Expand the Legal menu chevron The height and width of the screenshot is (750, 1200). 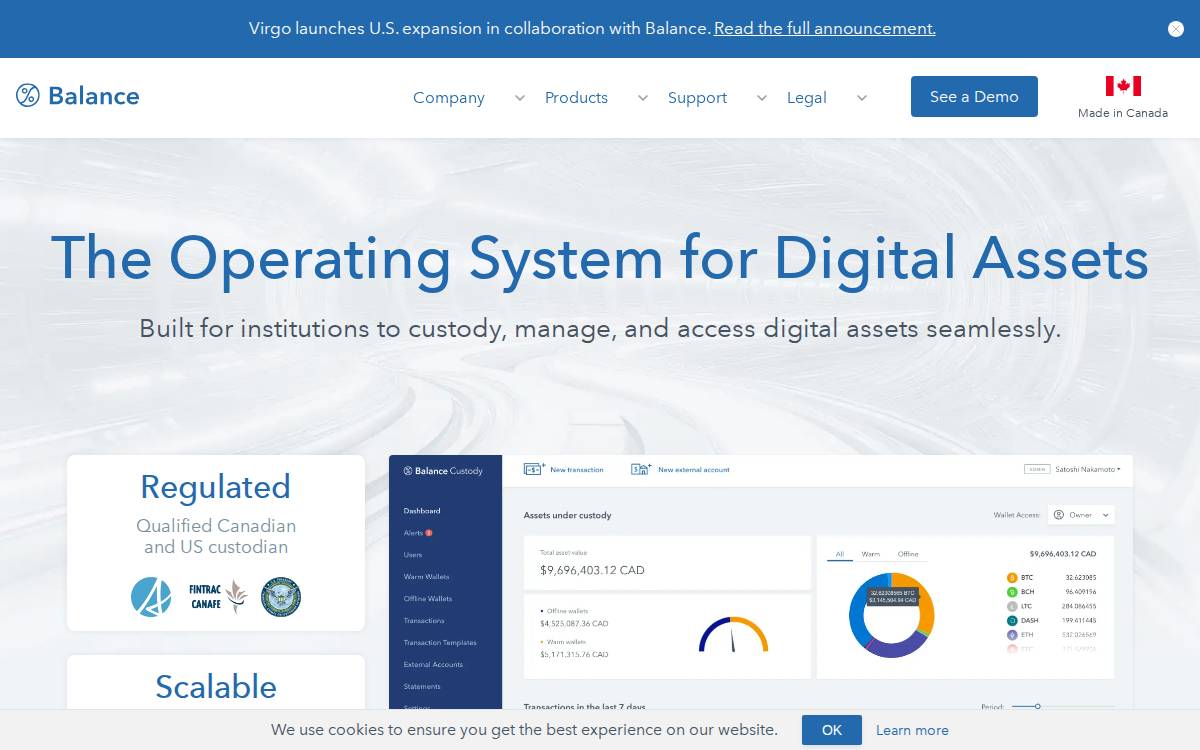[862, 98]
